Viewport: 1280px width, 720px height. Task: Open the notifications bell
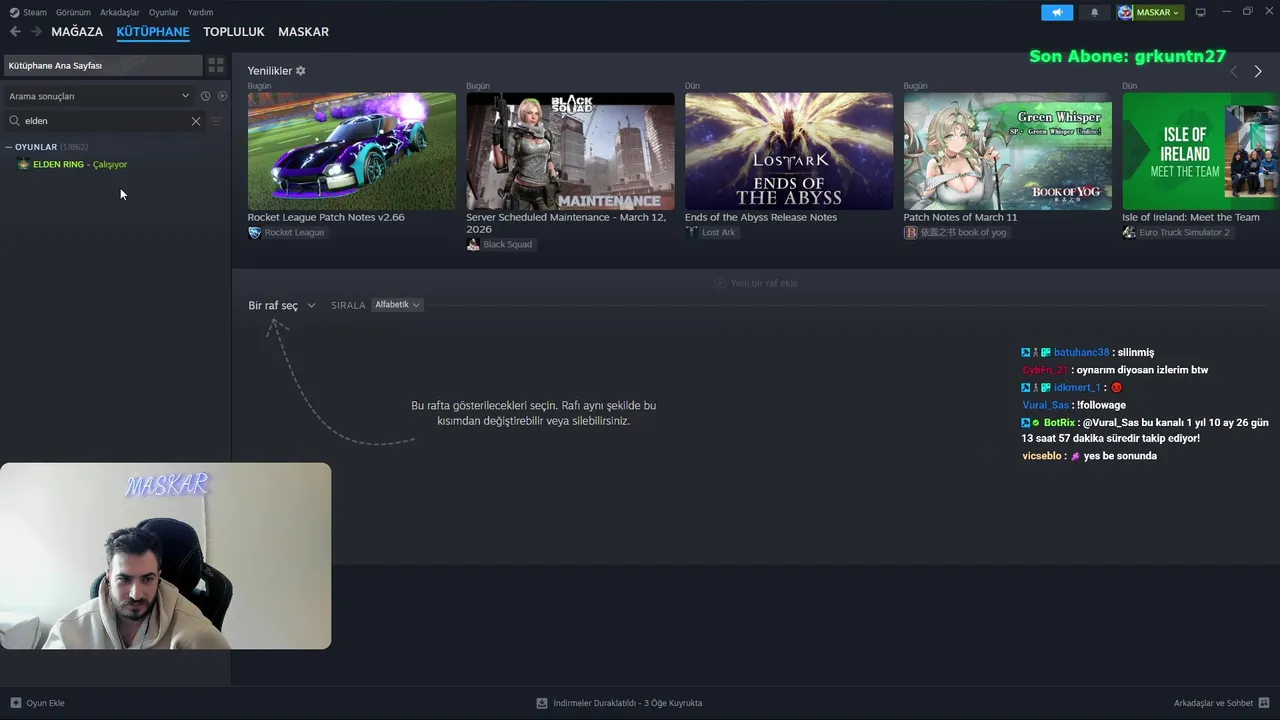coord(1094,13)
